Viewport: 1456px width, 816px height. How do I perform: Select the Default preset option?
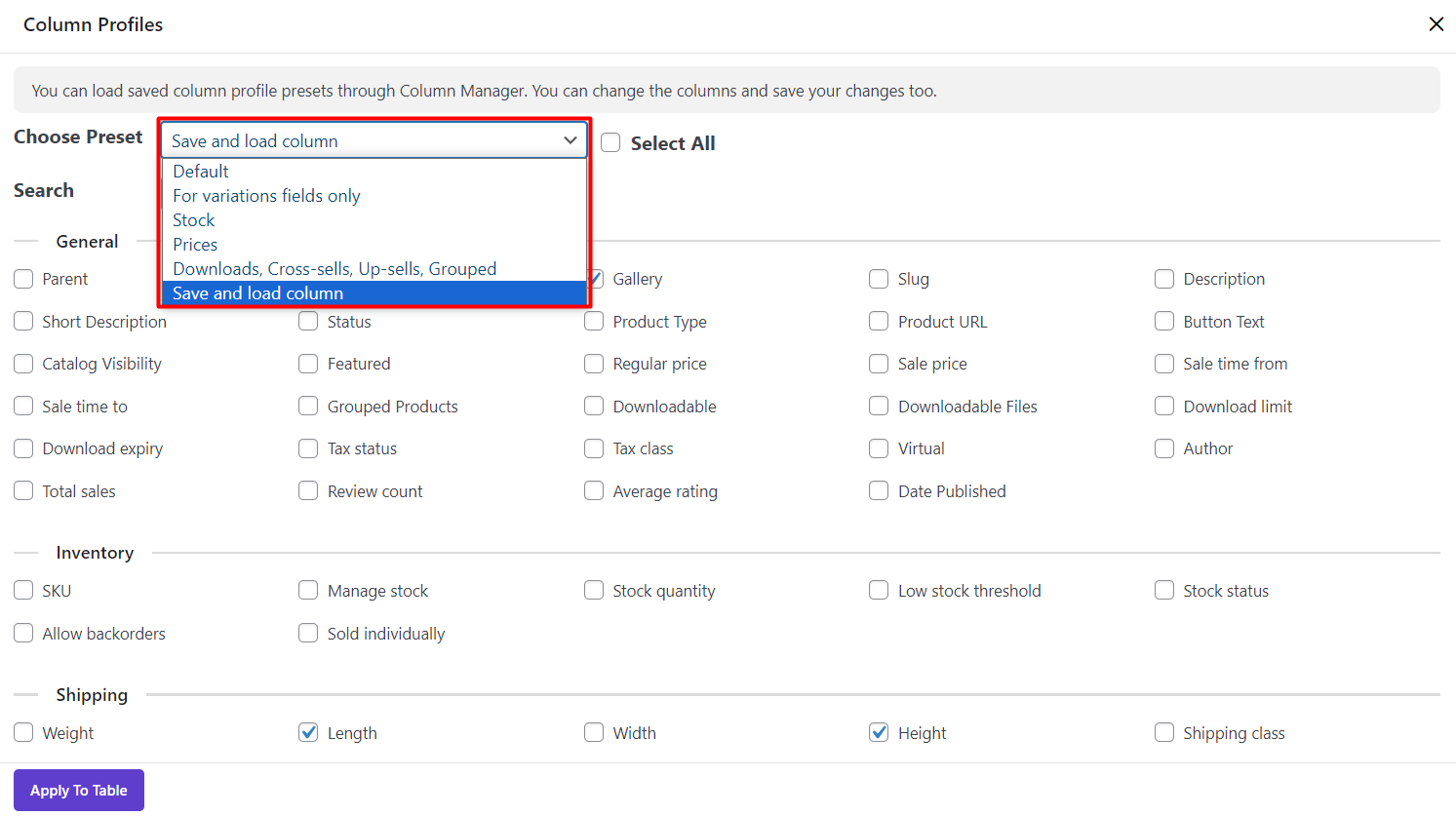pyautogui.click(x=201, y=172)
